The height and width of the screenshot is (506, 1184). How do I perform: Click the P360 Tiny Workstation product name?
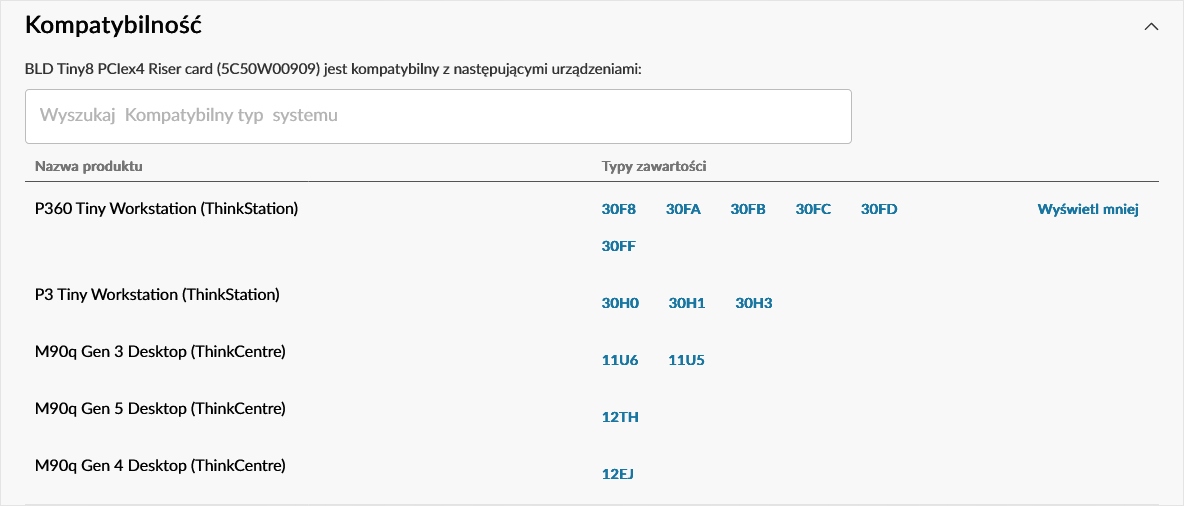click(x=166, y=209)
